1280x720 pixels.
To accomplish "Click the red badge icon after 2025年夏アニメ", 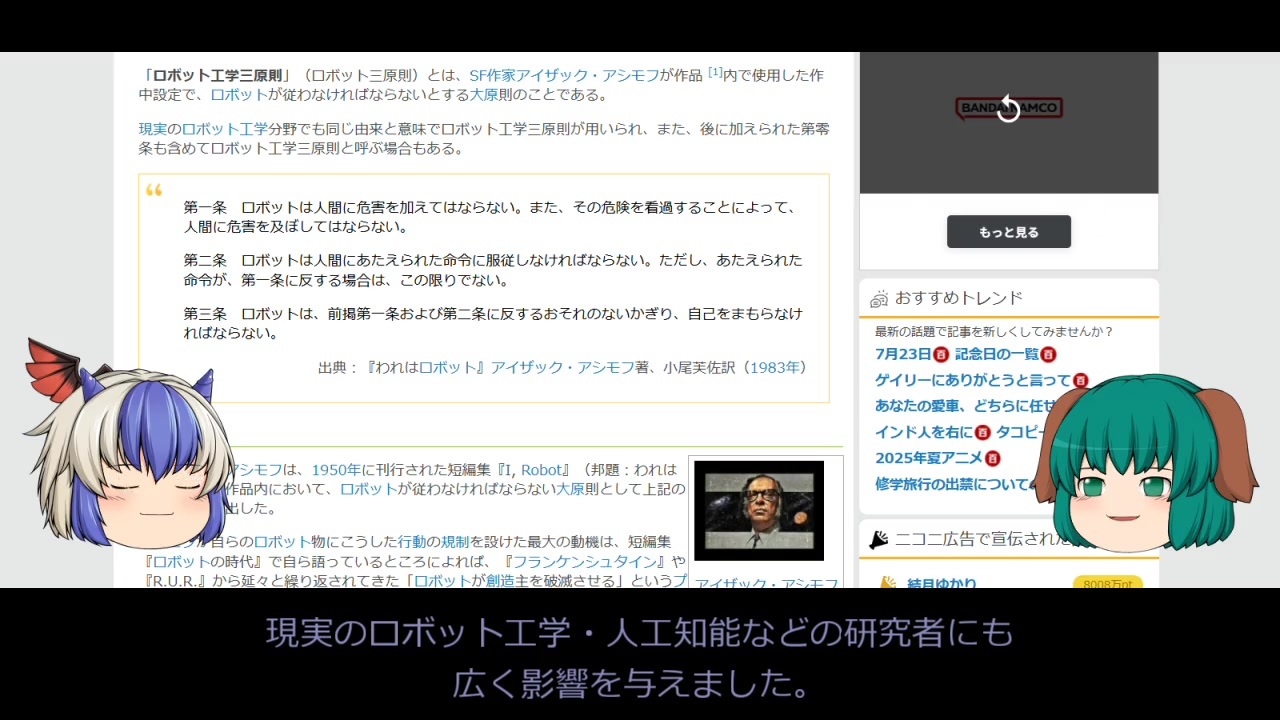I will click(992, 458).
